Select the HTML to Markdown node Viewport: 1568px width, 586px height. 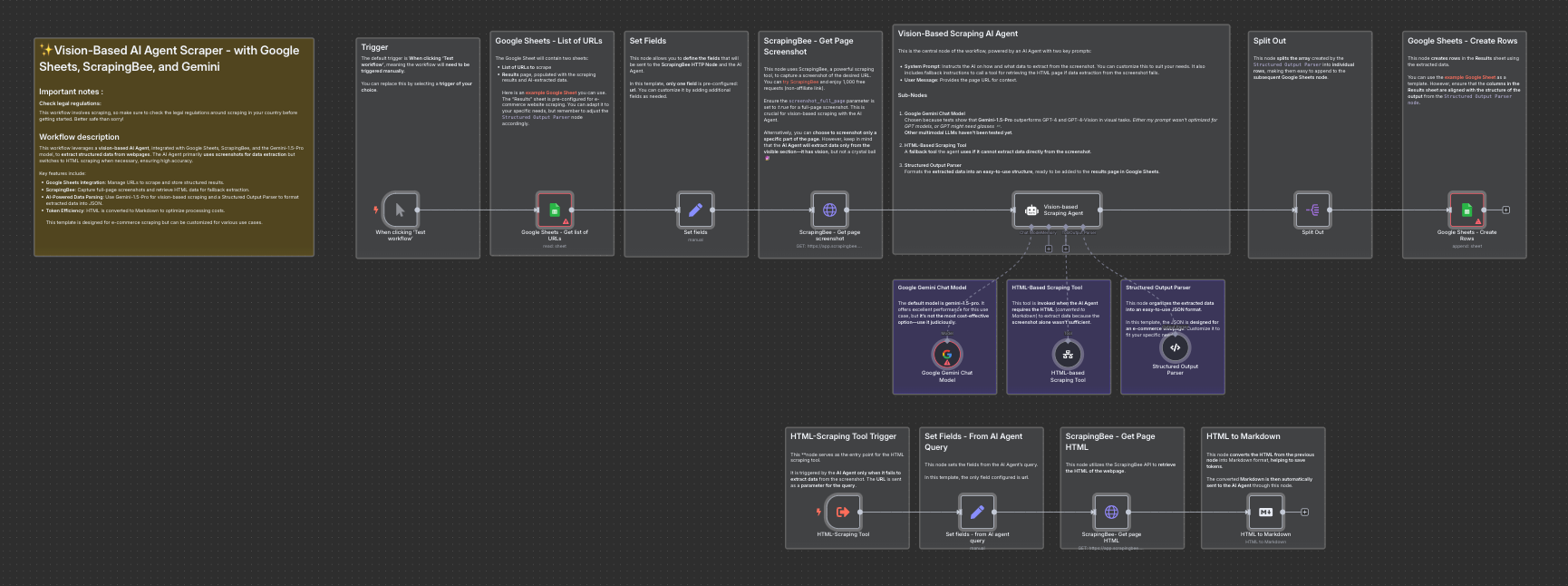point(1265,512)
